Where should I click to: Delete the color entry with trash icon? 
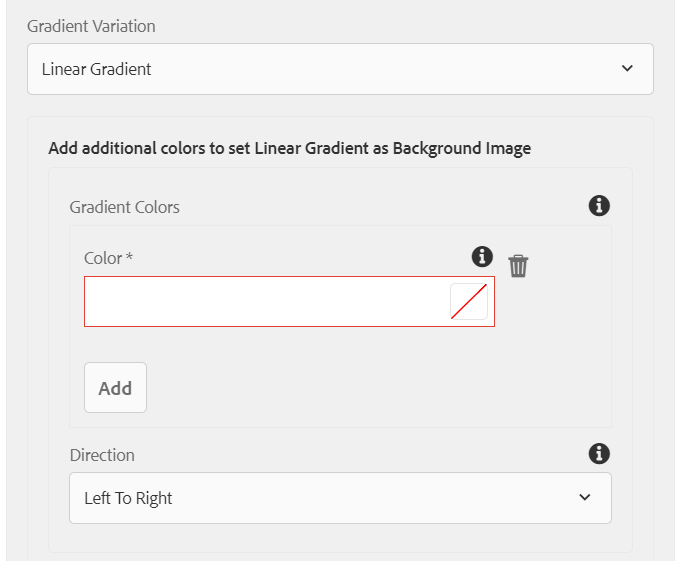[518, 266]
